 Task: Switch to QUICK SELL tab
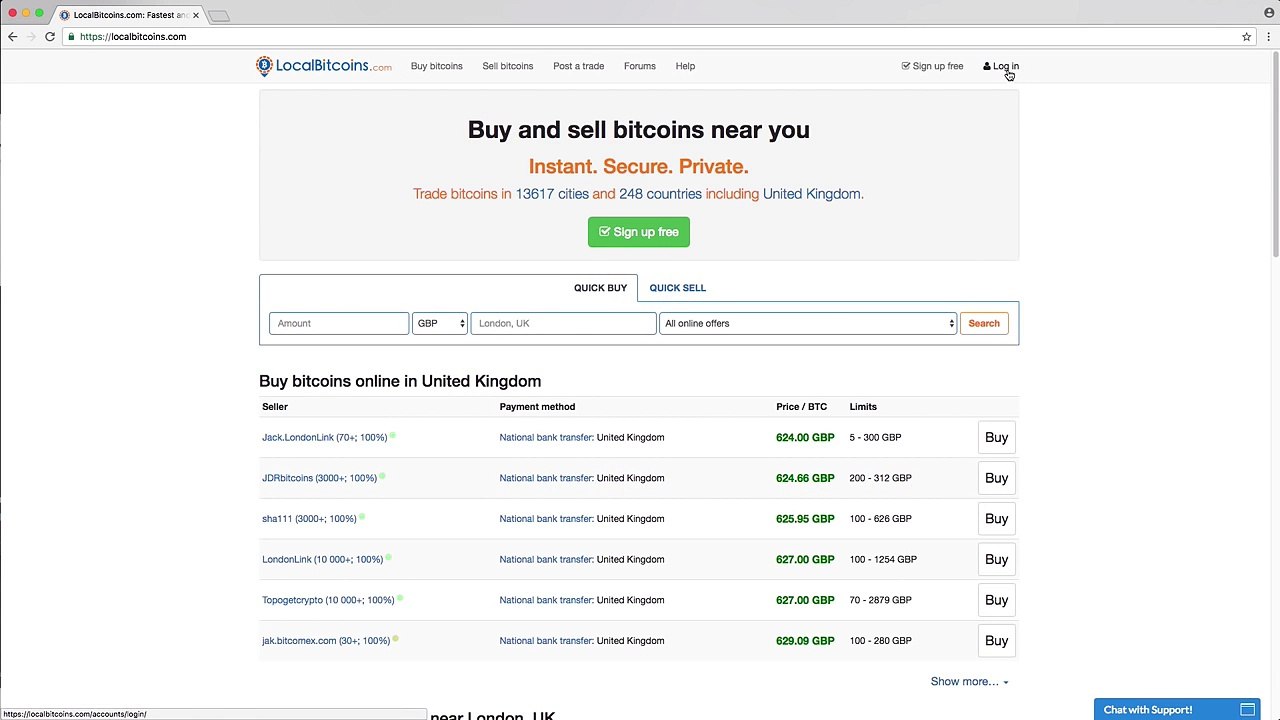coord(677,288)
